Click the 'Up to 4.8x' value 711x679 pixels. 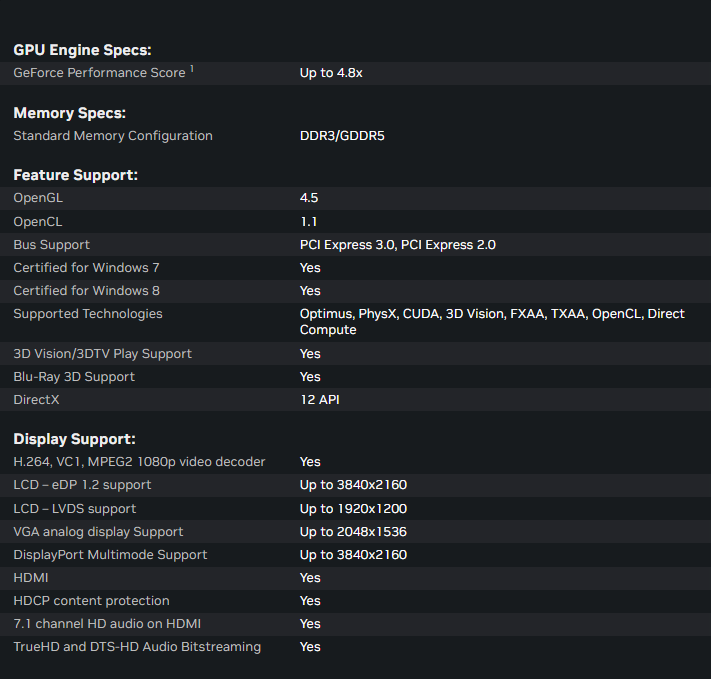tap(331, 73)
